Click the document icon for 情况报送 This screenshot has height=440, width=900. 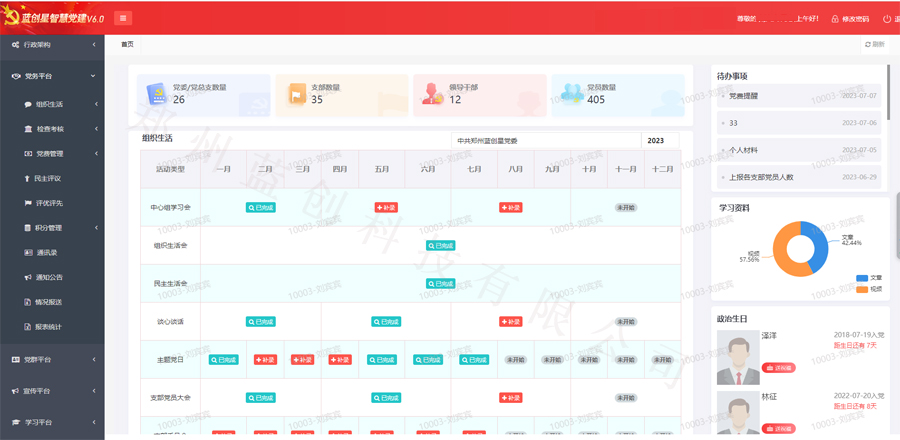coord(27,302)
